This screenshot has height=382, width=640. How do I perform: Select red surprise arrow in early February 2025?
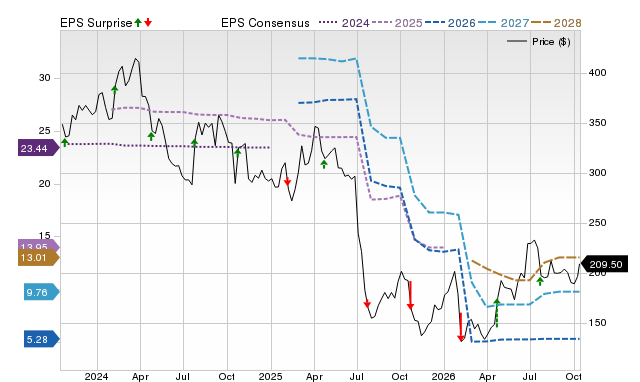pyautogui.click(x=287, y=182)
